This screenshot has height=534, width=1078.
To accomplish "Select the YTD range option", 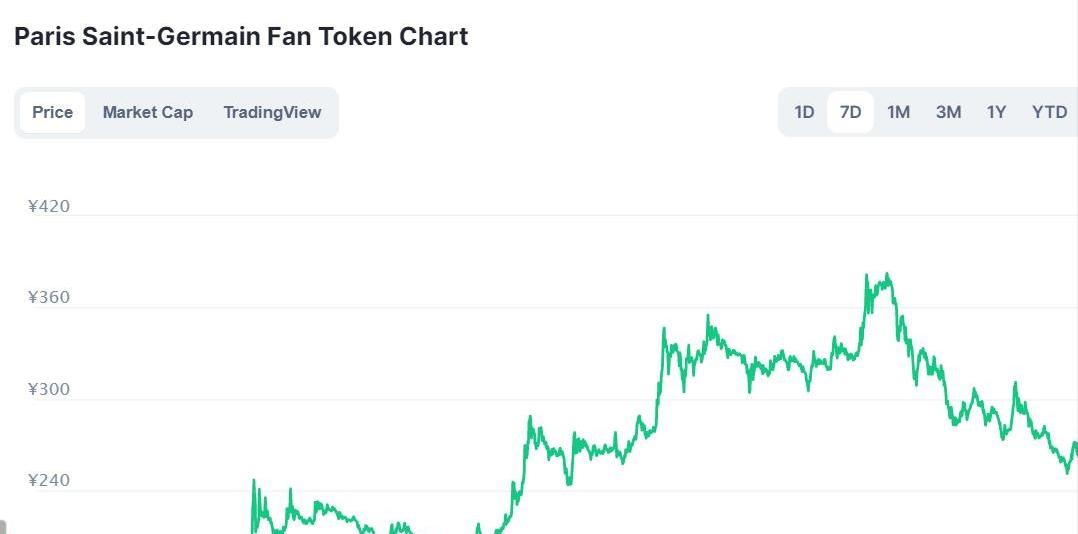I will pyautogui.click(x=1049, y=112).
